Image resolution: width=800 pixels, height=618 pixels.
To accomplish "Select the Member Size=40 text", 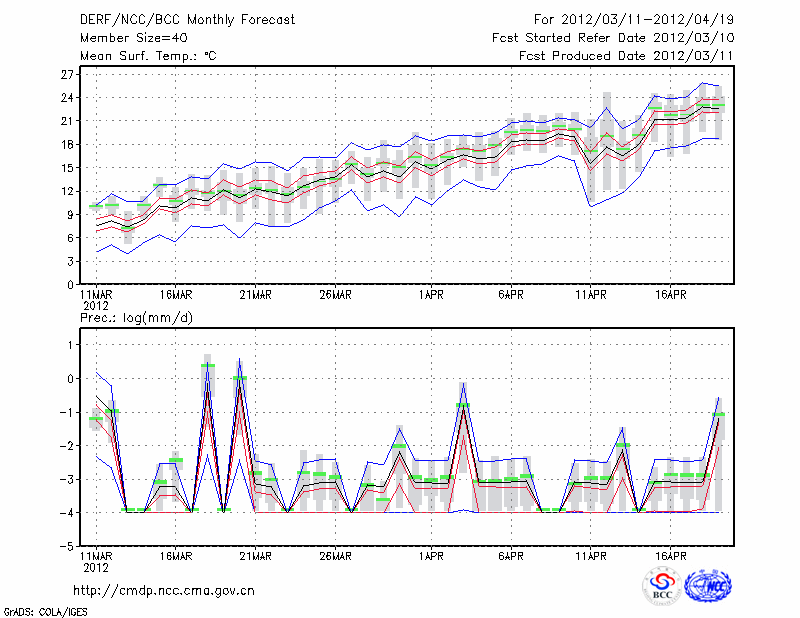I will 132,38.
